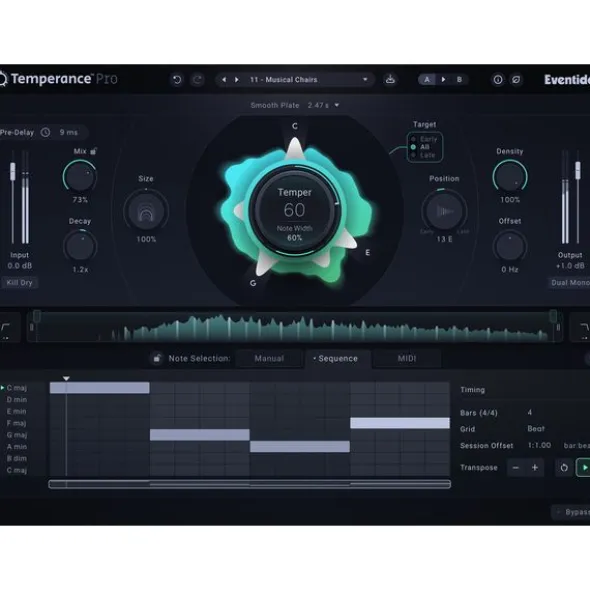
Task: Click the Output level fader handle
Action: coord(578,170)
